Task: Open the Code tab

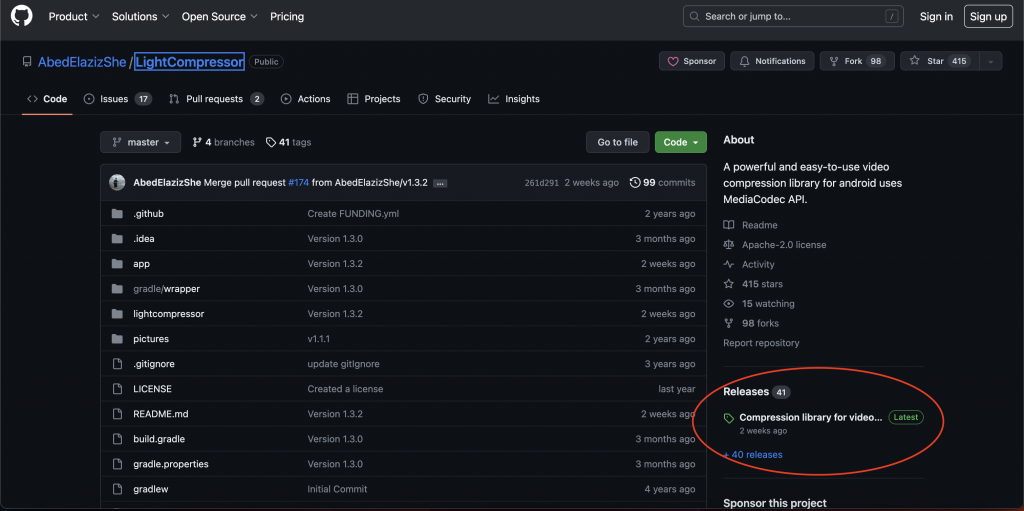Action: tap(47, 99)
